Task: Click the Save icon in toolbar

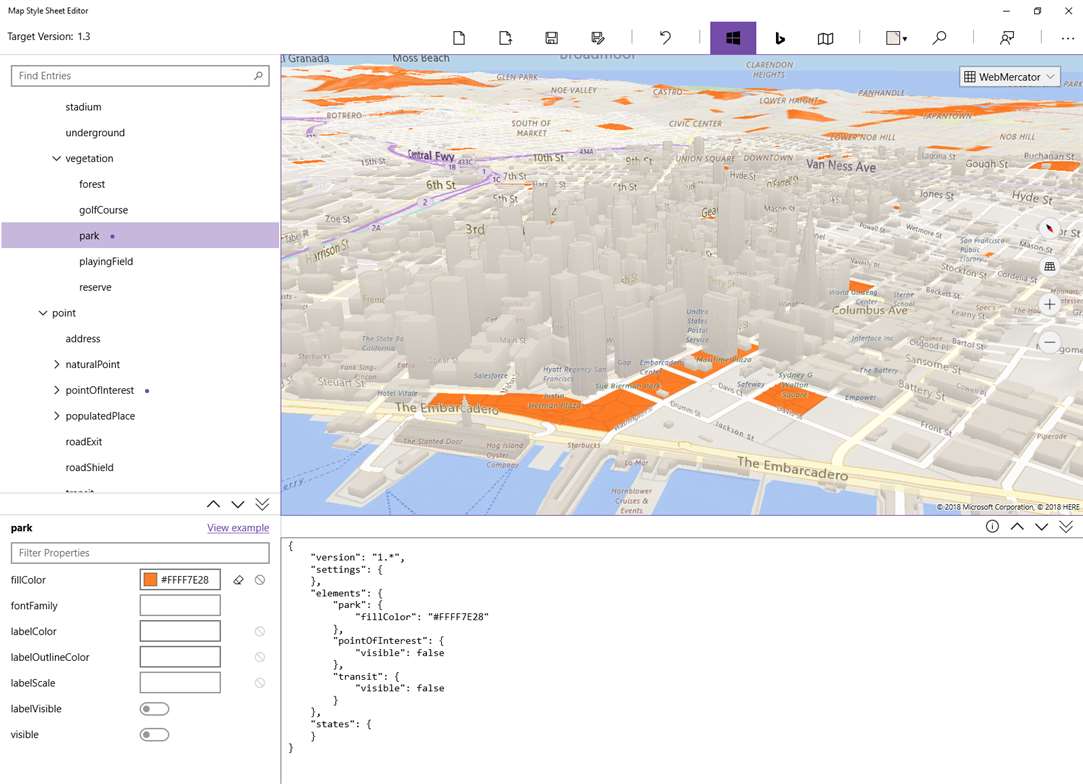Action: coord(551,38)
